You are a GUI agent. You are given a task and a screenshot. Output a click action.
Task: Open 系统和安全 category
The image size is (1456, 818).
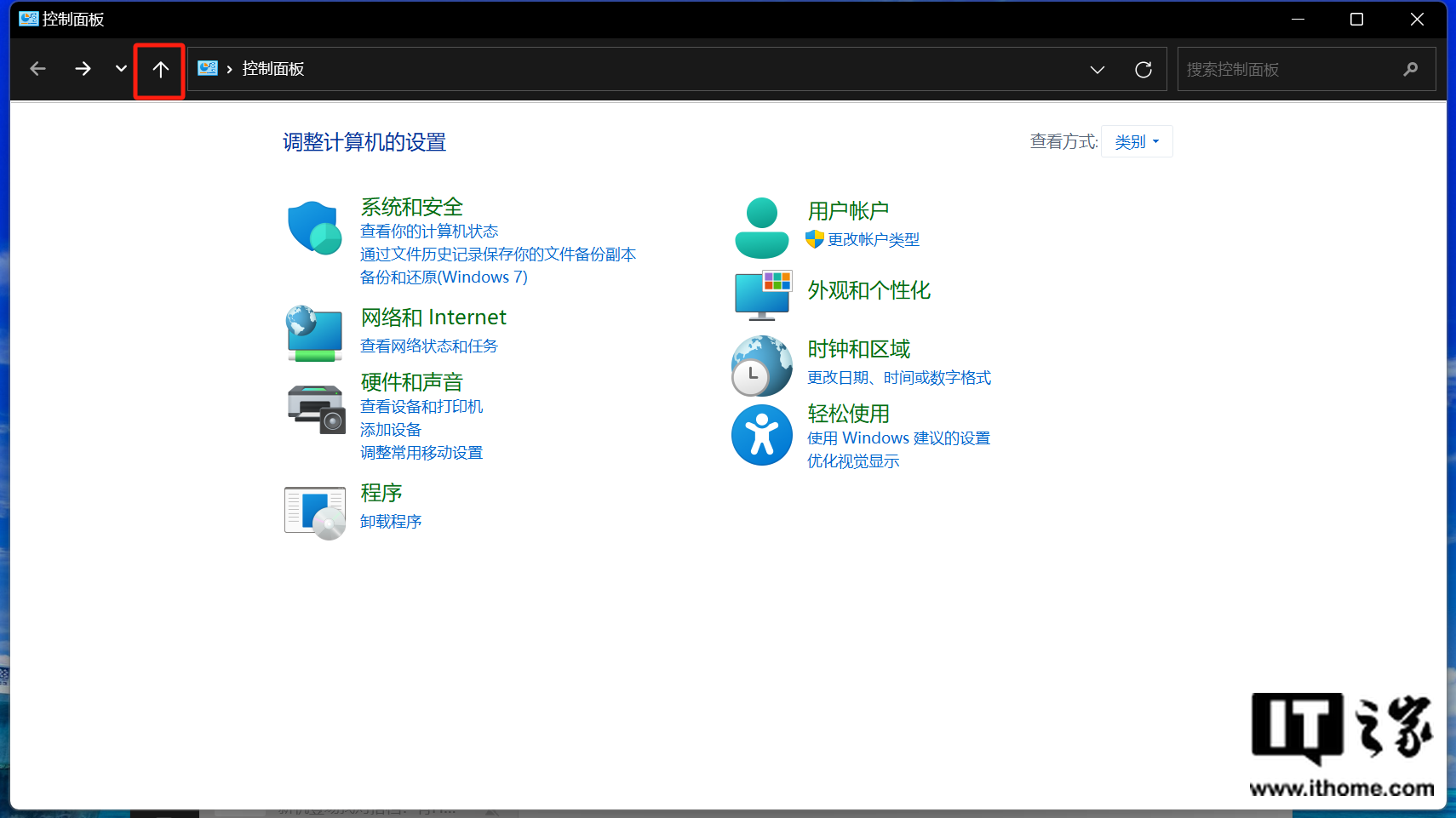[412, 207]
